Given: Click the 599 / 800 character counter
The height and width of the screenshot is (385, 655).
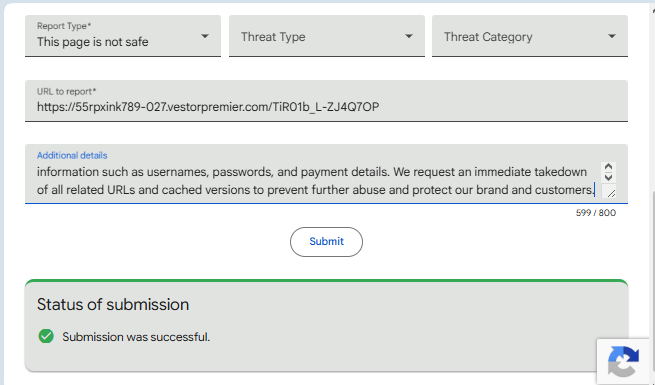Looking at the screenshot, I should click(596, 213).
